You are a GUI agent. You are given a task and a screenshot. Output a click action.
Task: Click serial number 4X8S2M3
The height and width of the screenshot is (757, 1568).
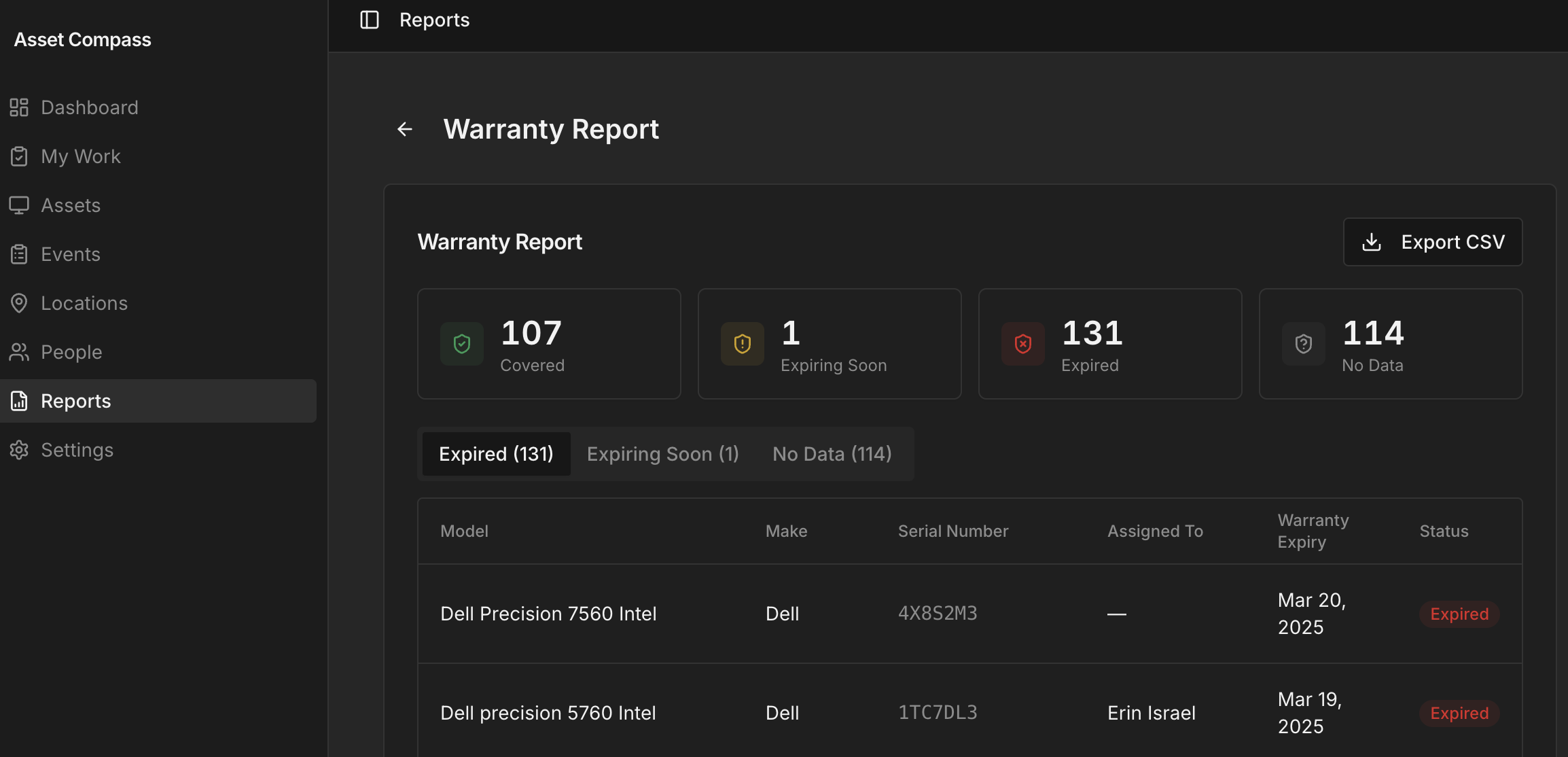[938, 614]
